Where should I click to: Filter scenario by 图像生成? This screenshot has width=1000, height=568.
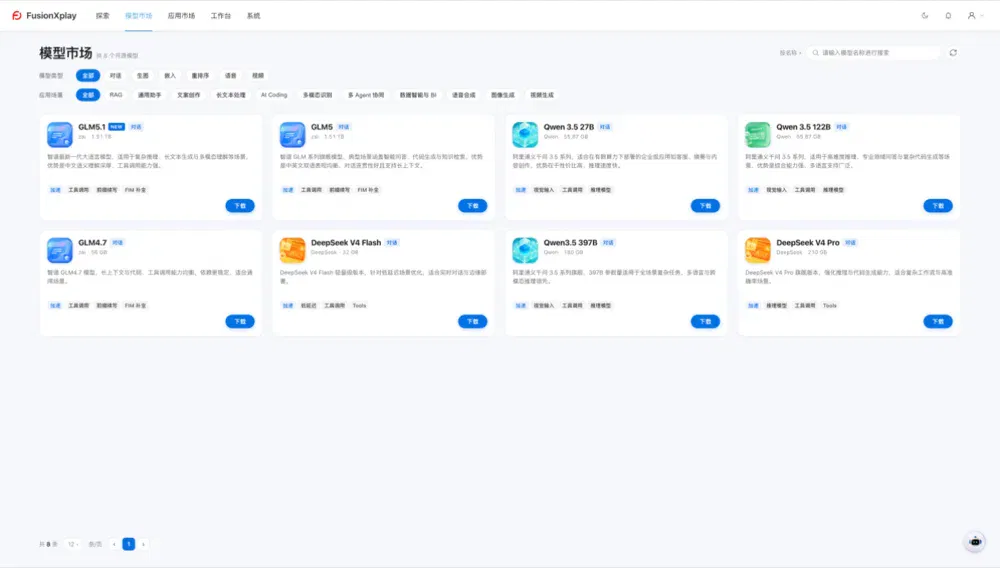(x=503, y=95)
